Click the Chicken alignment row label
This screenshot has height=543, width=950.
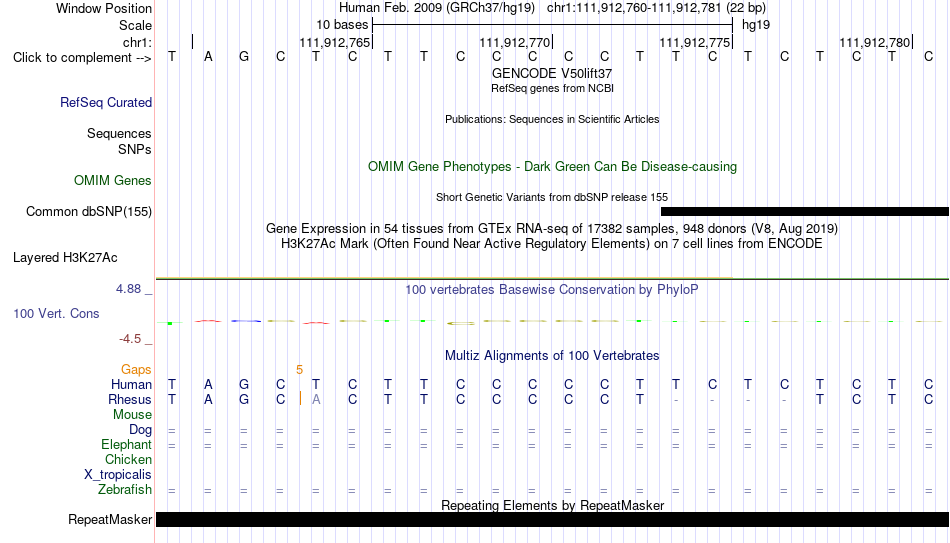(128, 460)
